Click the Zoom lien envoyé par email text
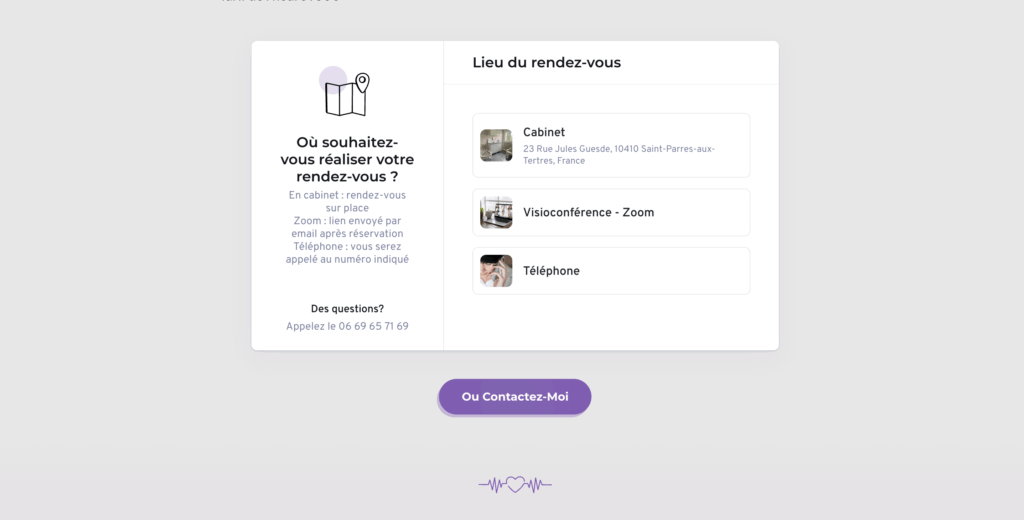Viewport: 1024px width, 520px height. (x=347, y=227)
